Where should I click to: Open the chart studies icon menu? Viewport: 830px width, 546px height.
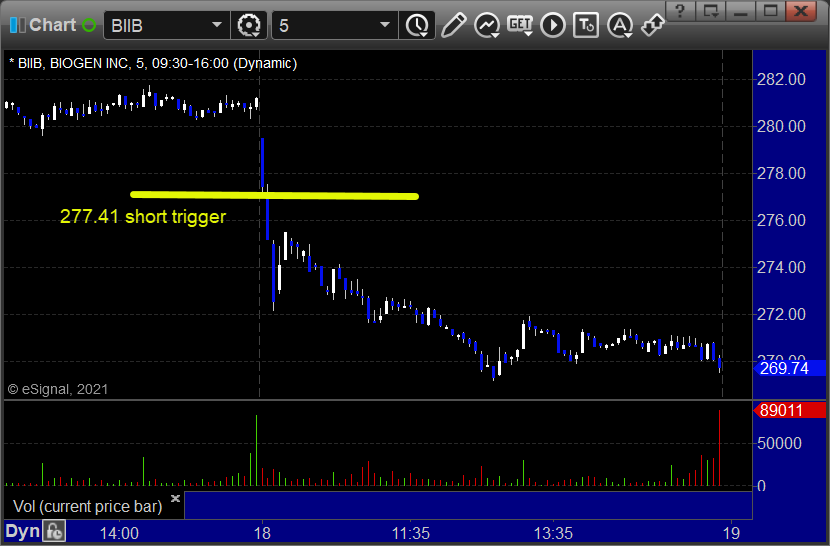(x=487, y=25)
